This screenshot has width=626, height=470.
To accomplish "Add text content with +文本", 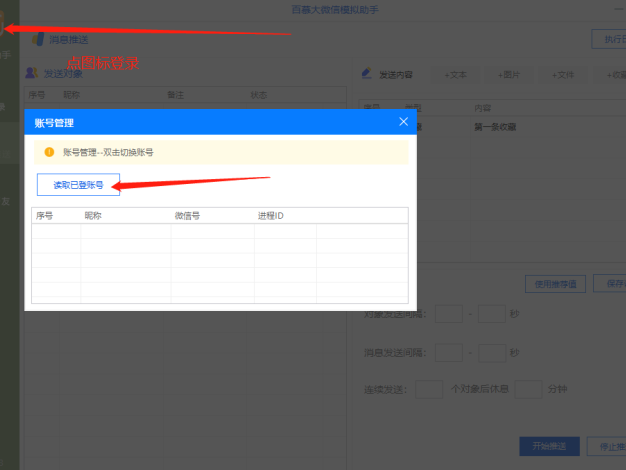I will tap(456, 75).
